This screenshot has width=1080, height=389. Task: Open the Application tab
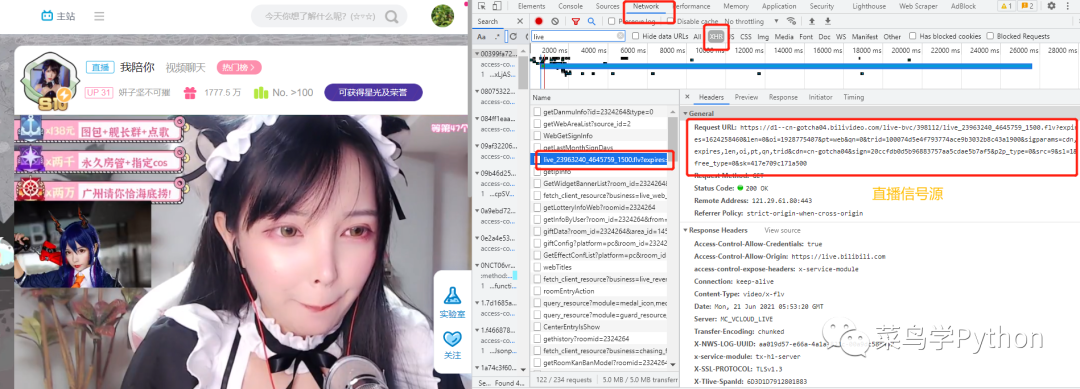[x=779, y=6]
